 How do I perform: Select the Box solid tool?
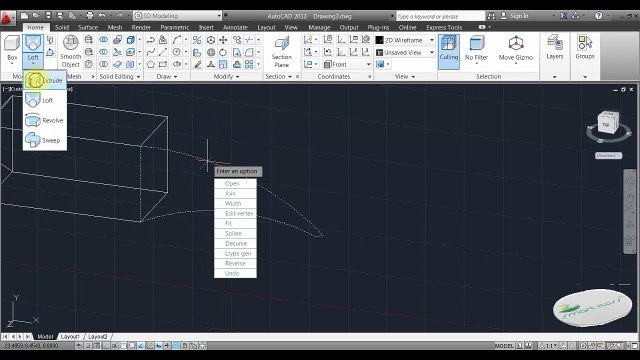point(12,50)
